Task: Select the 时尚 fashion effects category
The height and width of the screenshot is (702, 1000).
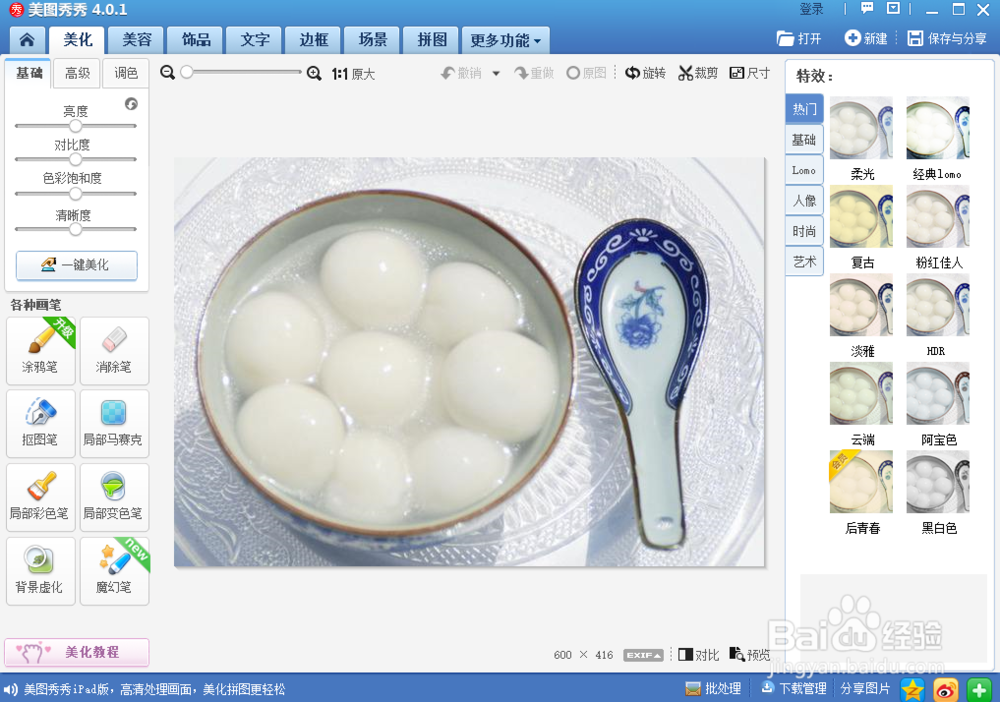Action: pos(804,231)
